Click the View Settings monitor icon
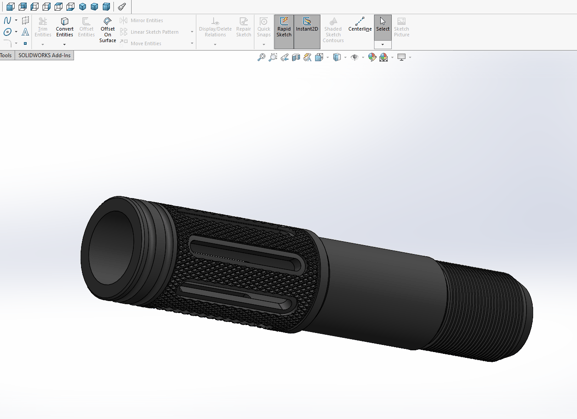 [x=401, y=57]
